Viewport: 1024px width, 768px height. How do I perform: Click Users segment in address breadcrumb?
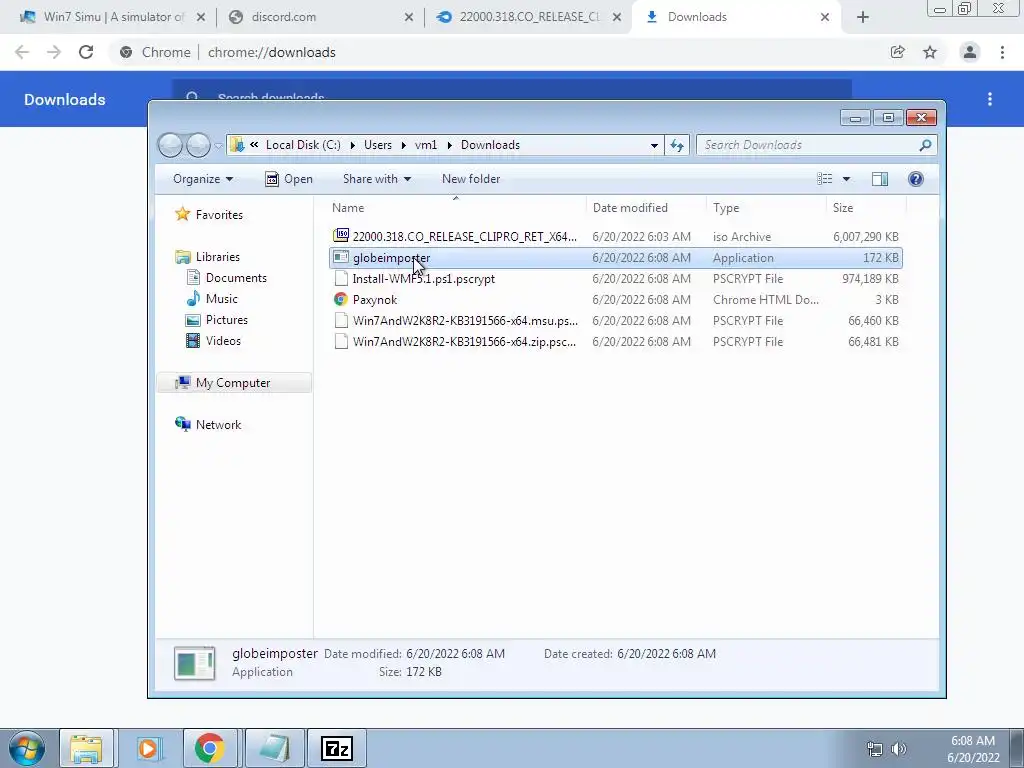(377, 145)
